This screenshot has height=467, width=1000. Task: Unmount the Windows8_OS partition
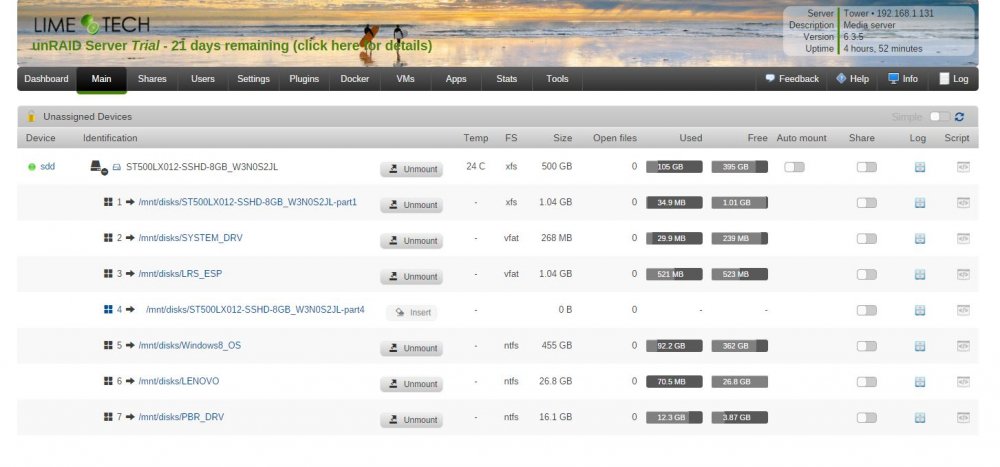[411, 348]
